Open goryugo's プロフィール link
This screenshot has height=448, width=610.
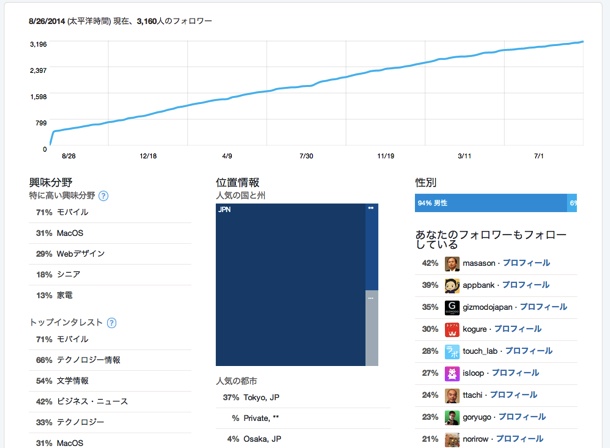click(522, 416)
